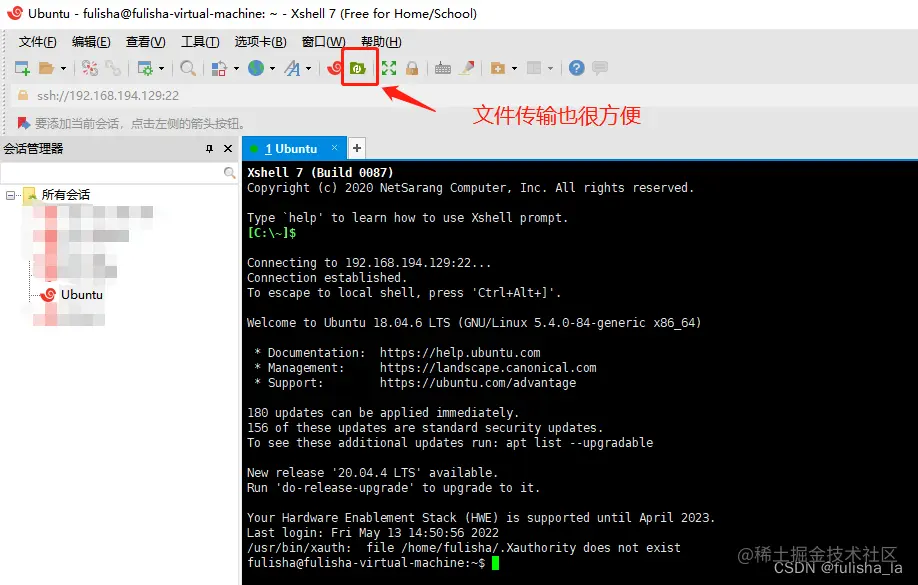Open the color scheme dropdown arrow
The height and width of the screenshot is (585, 918).
pos(236,69)
